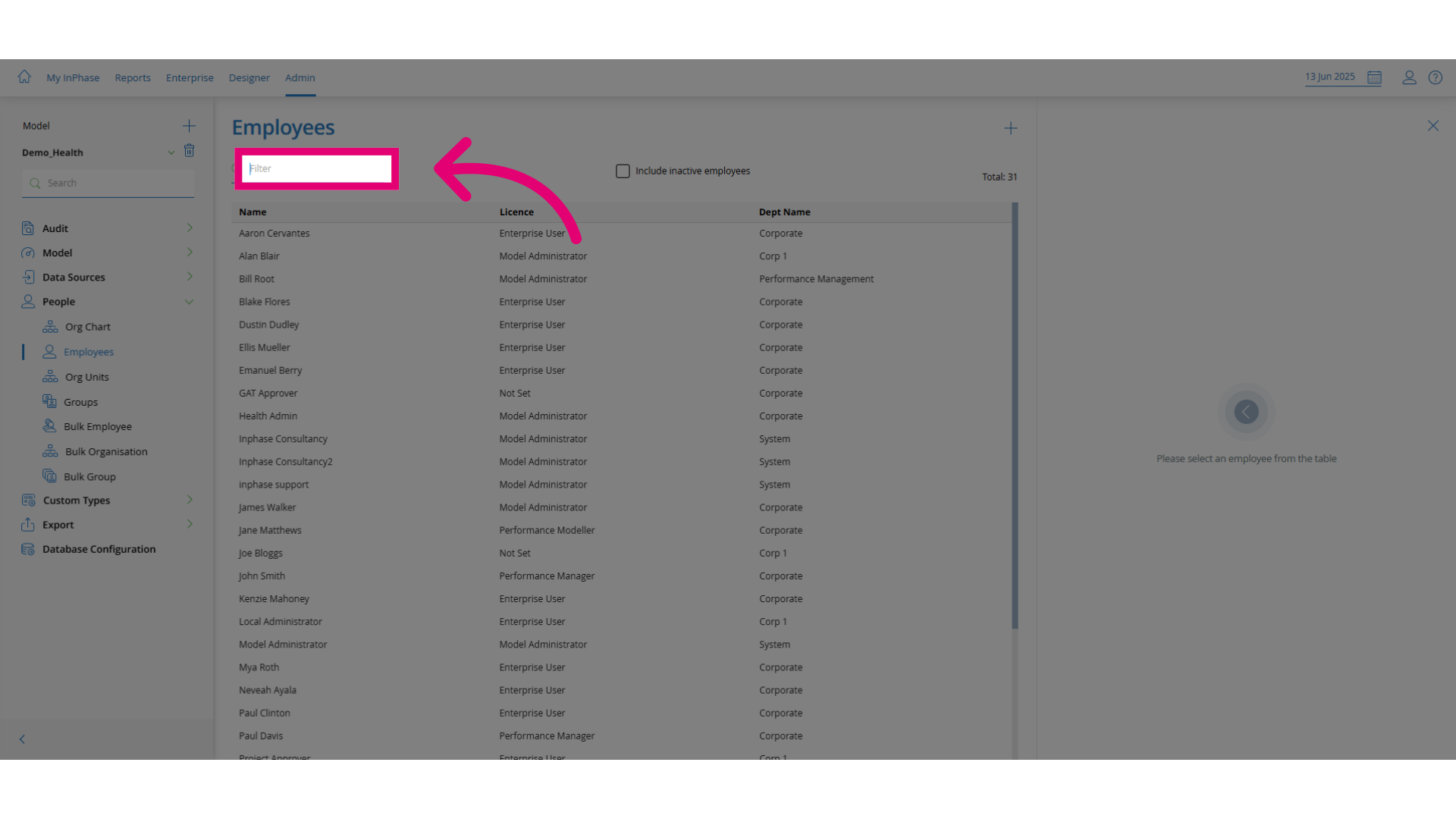Click the Model gauge sidebar icon
The width and height of the screenshot is (1456, 819).
coord(28,253)
